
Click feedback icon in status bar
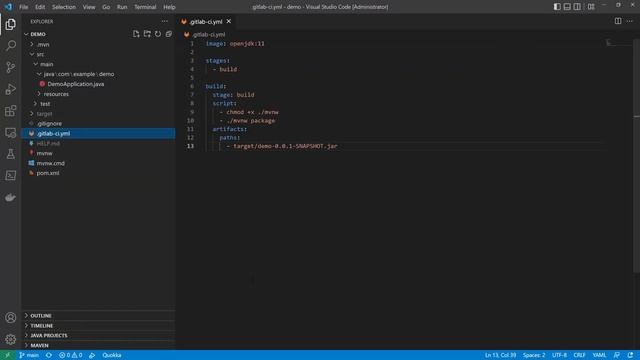click(x=617, y=355)
